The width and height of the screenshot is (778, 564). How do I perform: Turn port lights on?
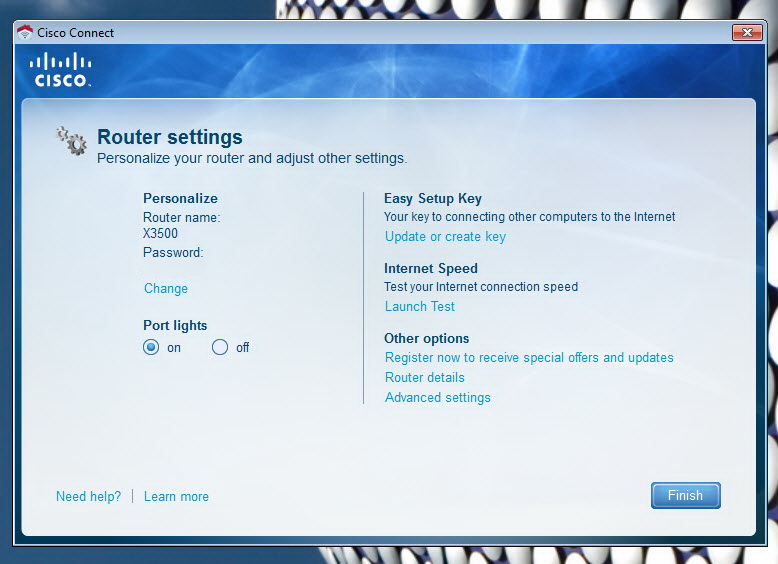pos(151,347)
